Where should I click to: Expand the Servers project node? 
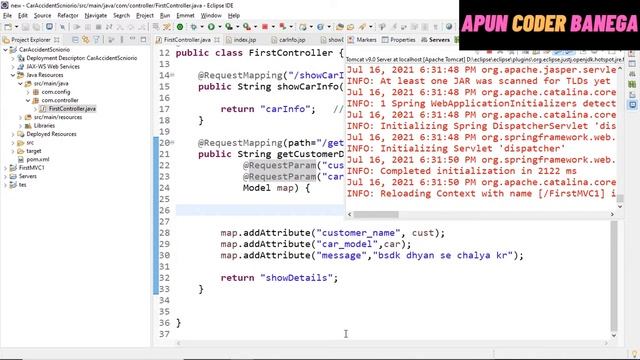click(5, 176)
